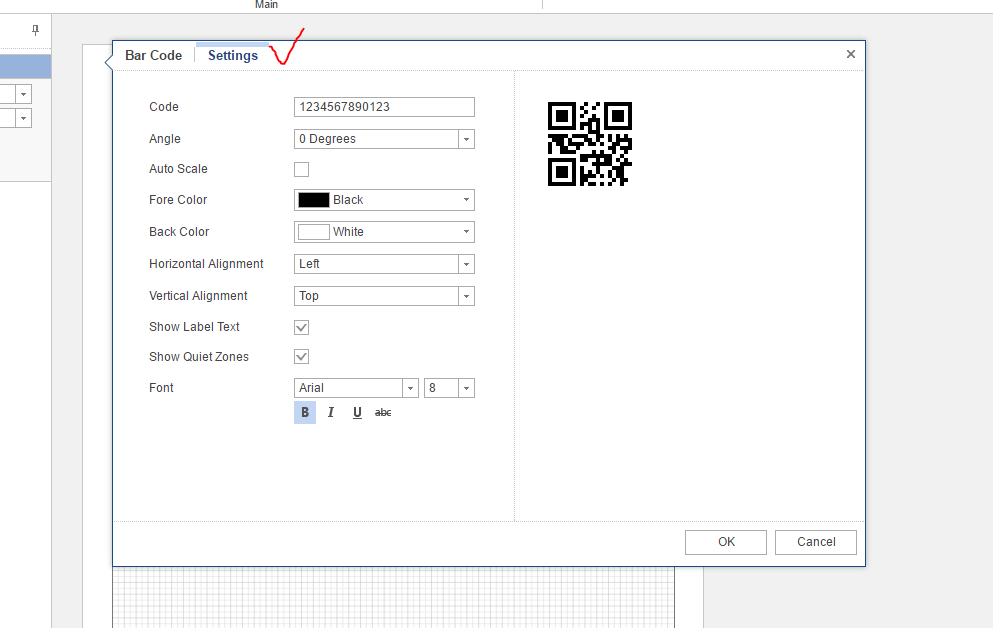This screenshot has height=628, width=993.
Task: Expand the Vertical Alignment dropdown
Action: click(x=466, y=296)
